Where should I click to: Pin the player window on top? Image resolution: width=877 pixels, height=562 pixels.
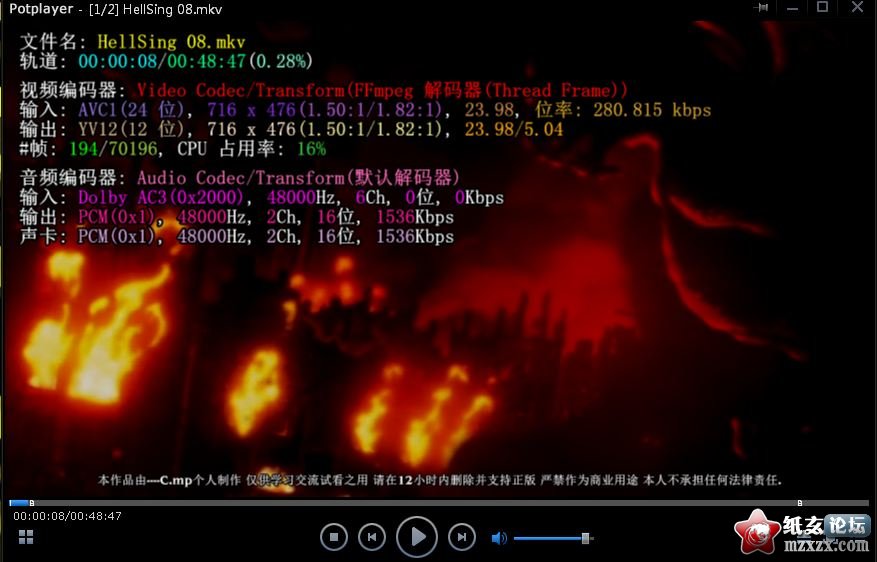coord(761,8)
